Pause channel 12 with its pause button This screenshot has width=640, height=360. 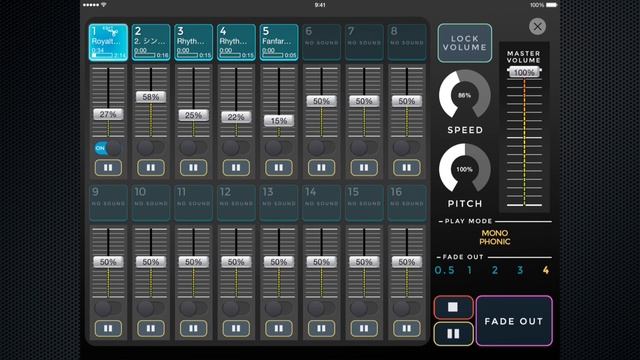tap(236, 328)
